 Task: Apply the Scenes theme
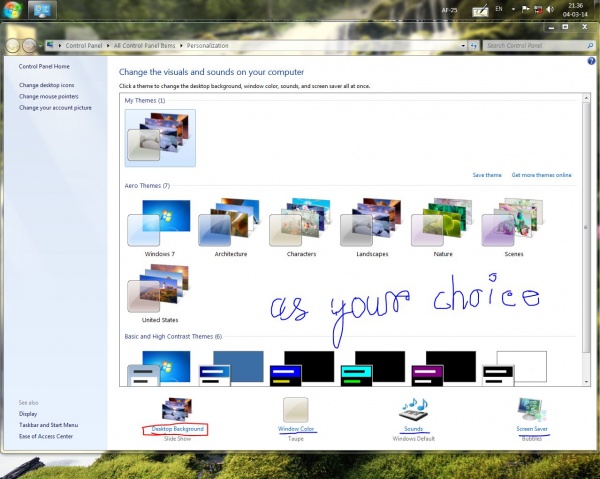514,228
